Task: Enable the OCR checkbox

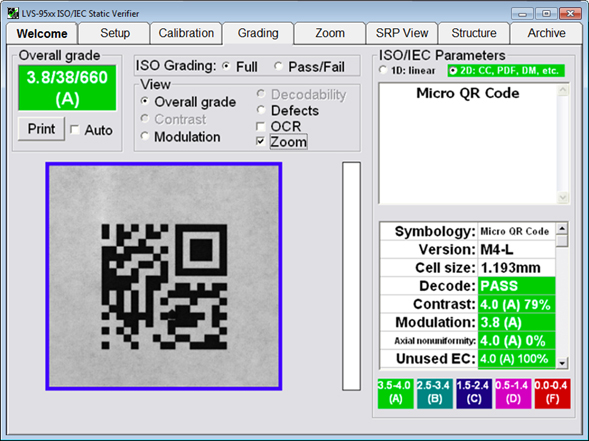Action: point(260,126)
